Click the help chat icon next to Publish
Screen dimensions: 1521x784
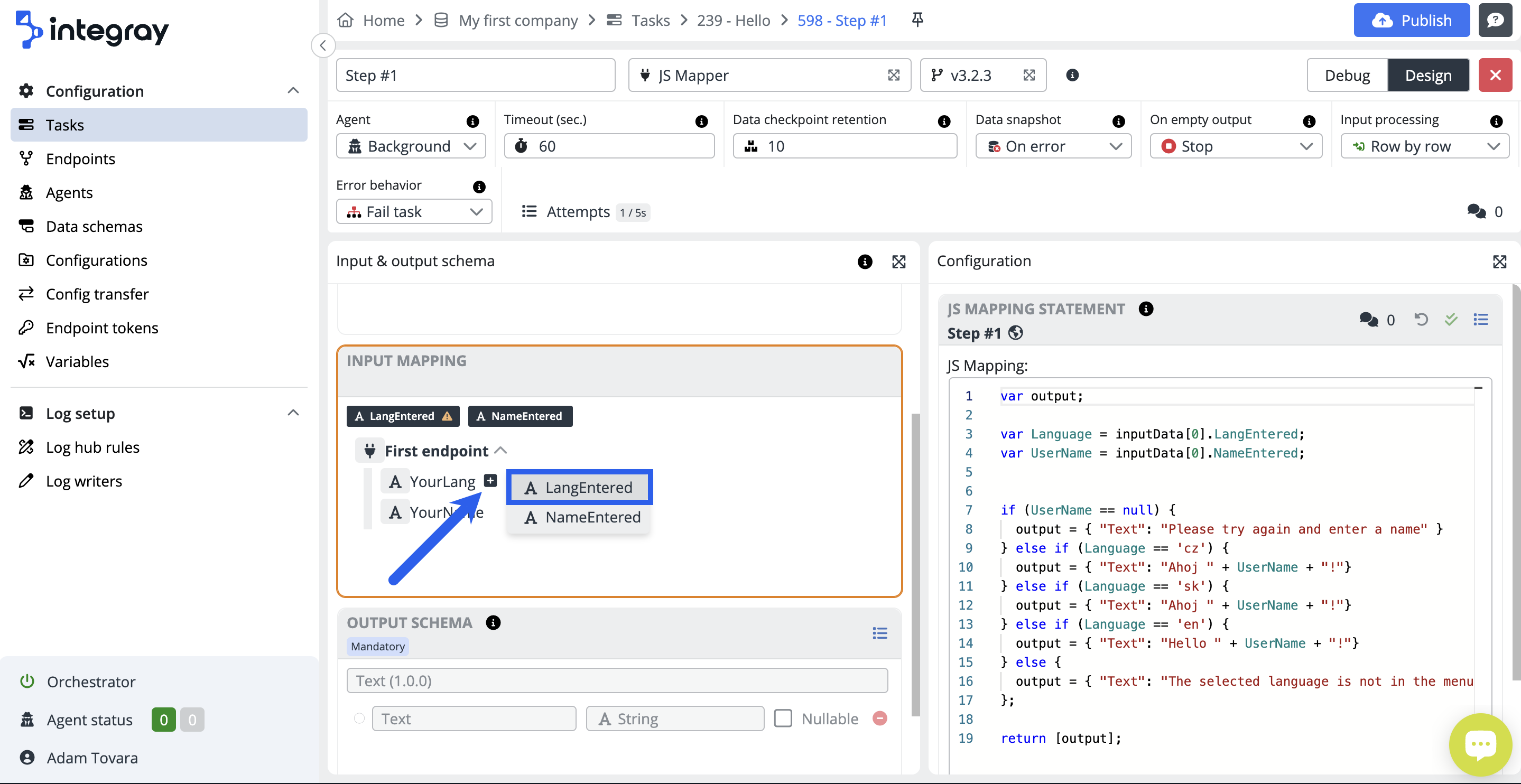pos(1495,21)
